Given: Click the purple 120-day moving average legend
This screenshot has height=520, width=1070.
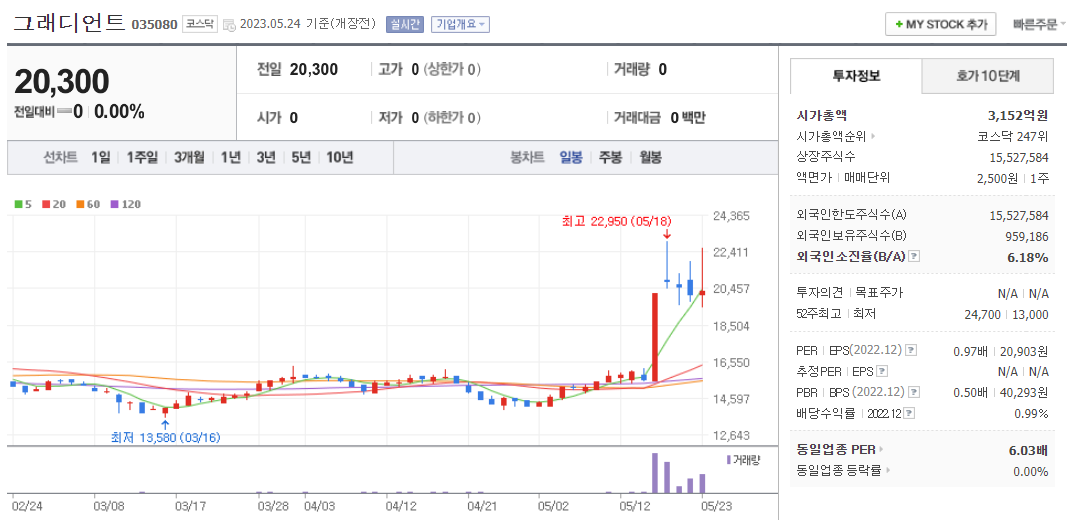Looking at the screenshot, I should (124, 204).
